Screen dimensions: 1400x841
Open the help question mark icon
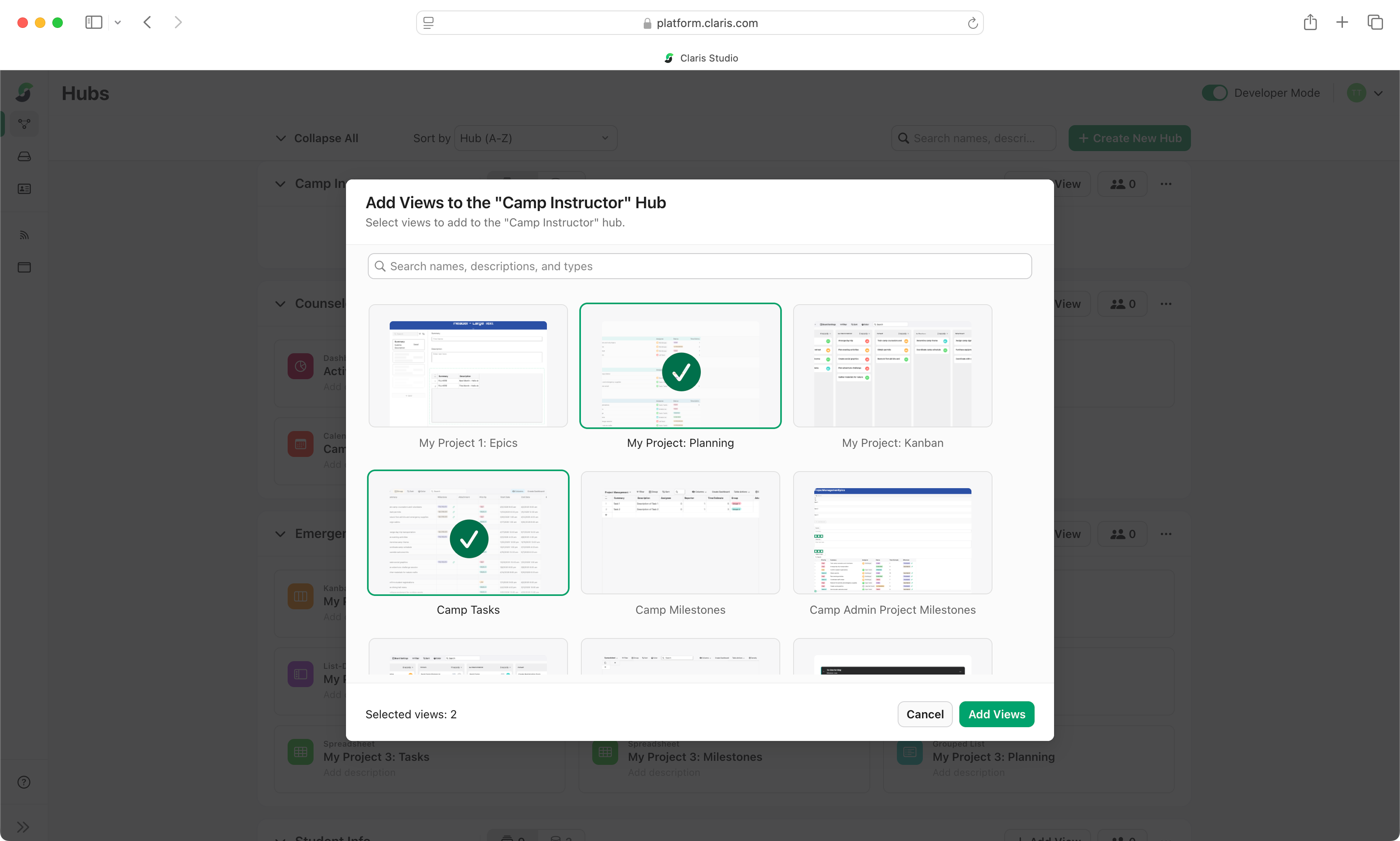point(24,782)
